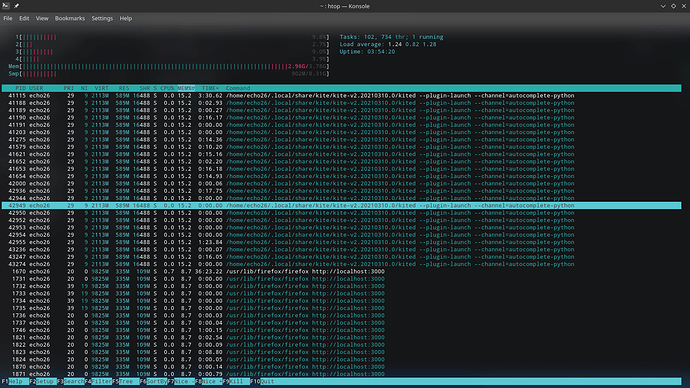Toggle tree view with F5 Tree
The image size is (690, 388).
click(x=125, y=381)
